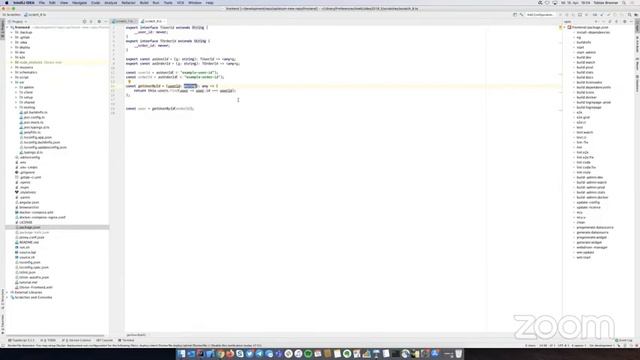Open the Refactor menu
The image size is (640, 360).
pos(128,2)
